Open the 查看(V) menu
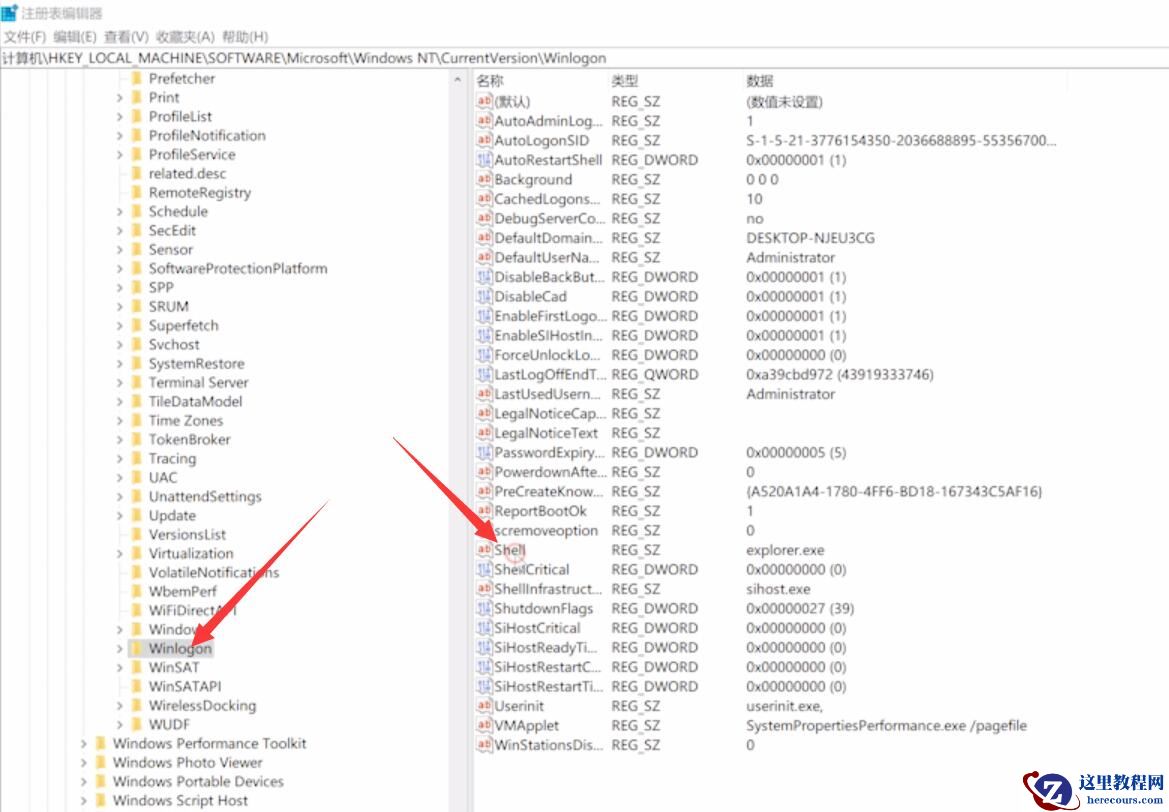 pos(126,37)
